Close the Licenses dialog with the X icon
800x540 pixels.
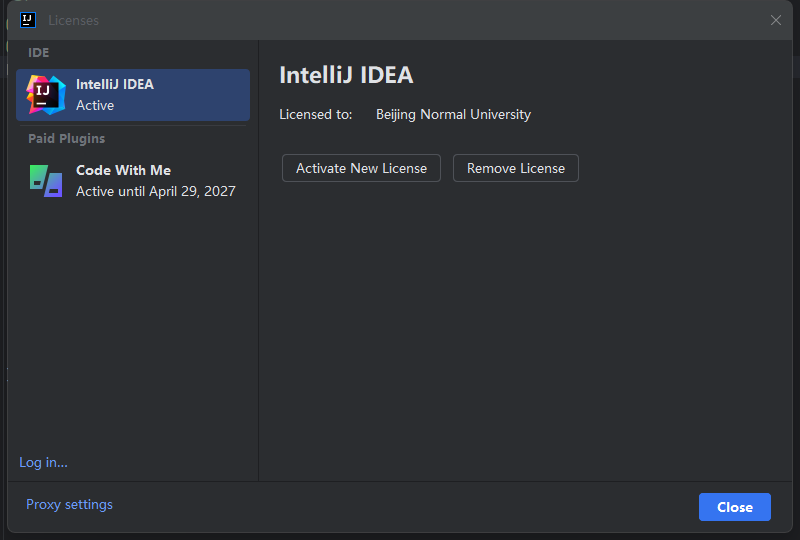(776, 20)
